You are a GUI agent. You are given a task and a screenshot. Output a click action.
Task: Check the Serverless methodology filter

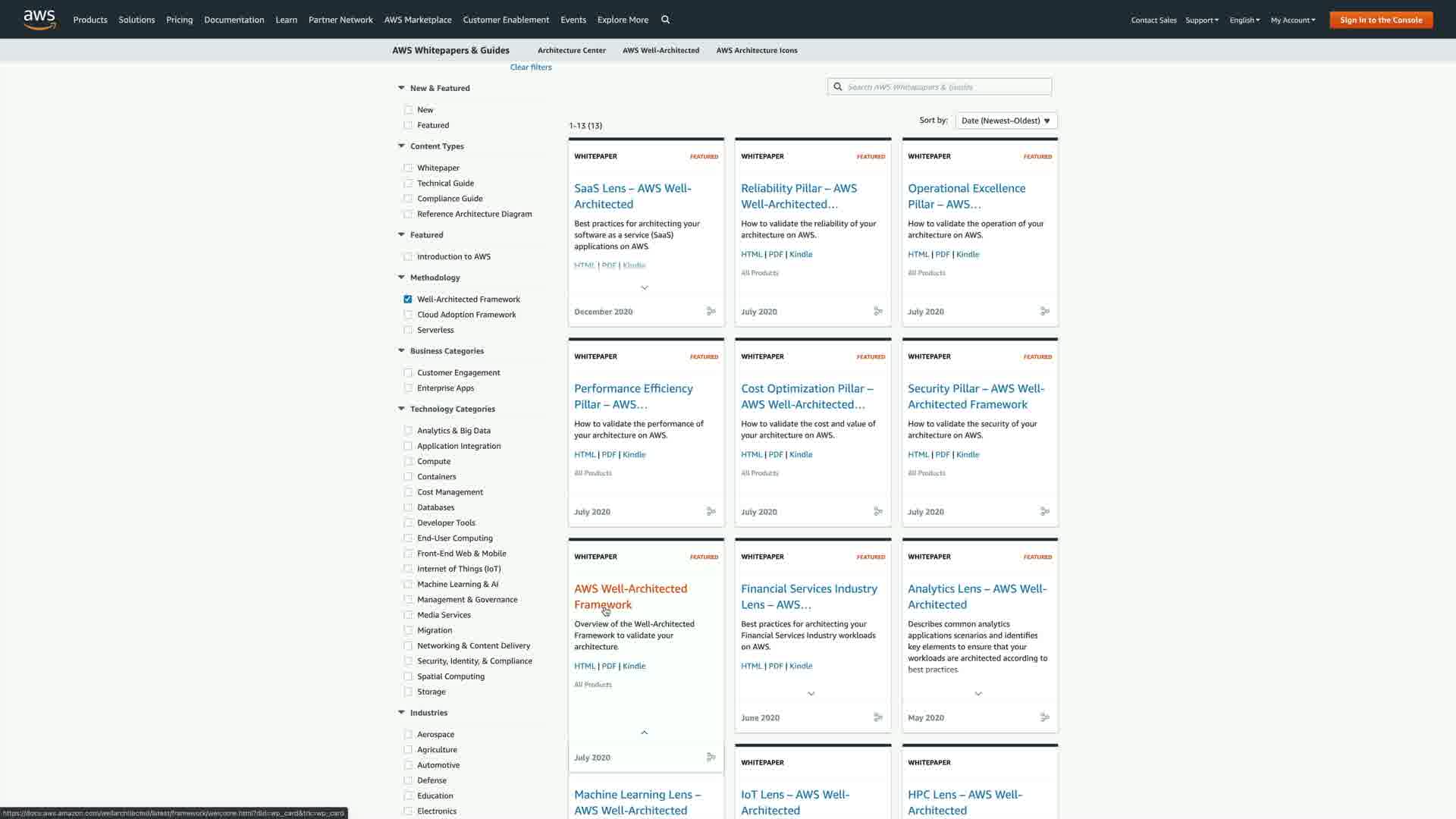[408, 330]
